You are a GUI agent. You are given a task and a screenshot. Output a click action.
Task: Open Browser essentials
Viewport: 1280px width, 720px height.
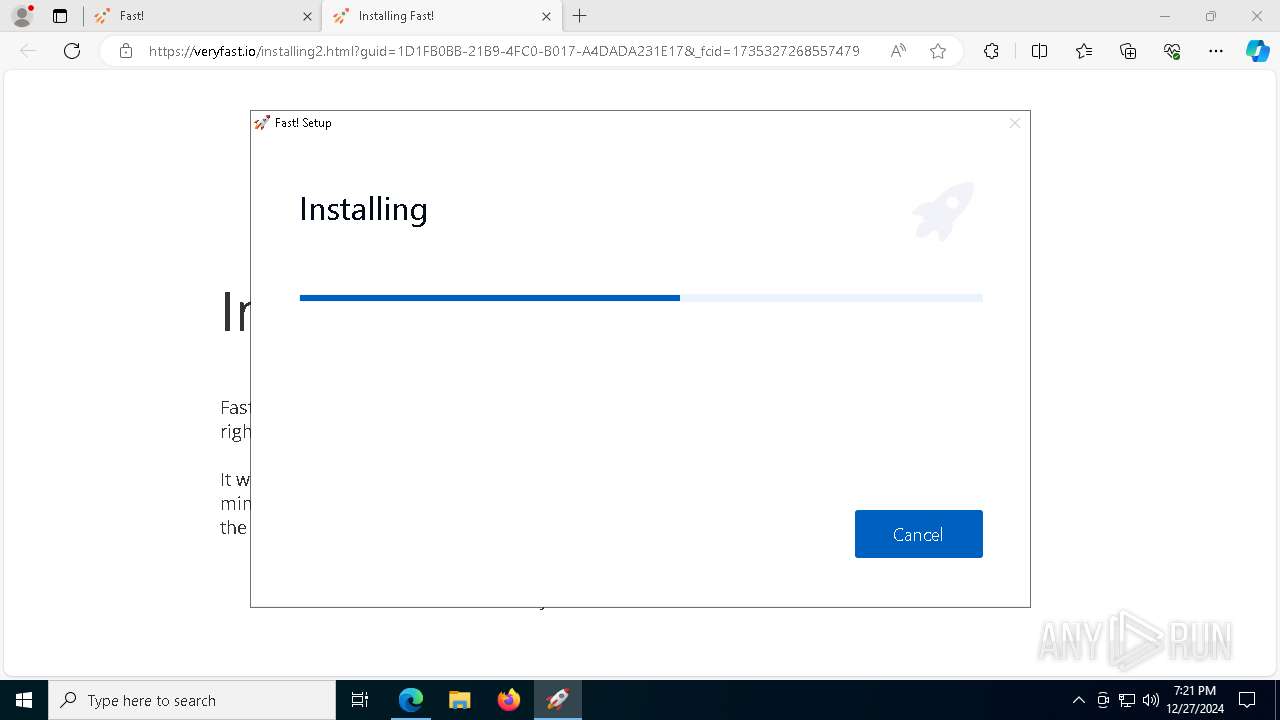click(1172, 51)
